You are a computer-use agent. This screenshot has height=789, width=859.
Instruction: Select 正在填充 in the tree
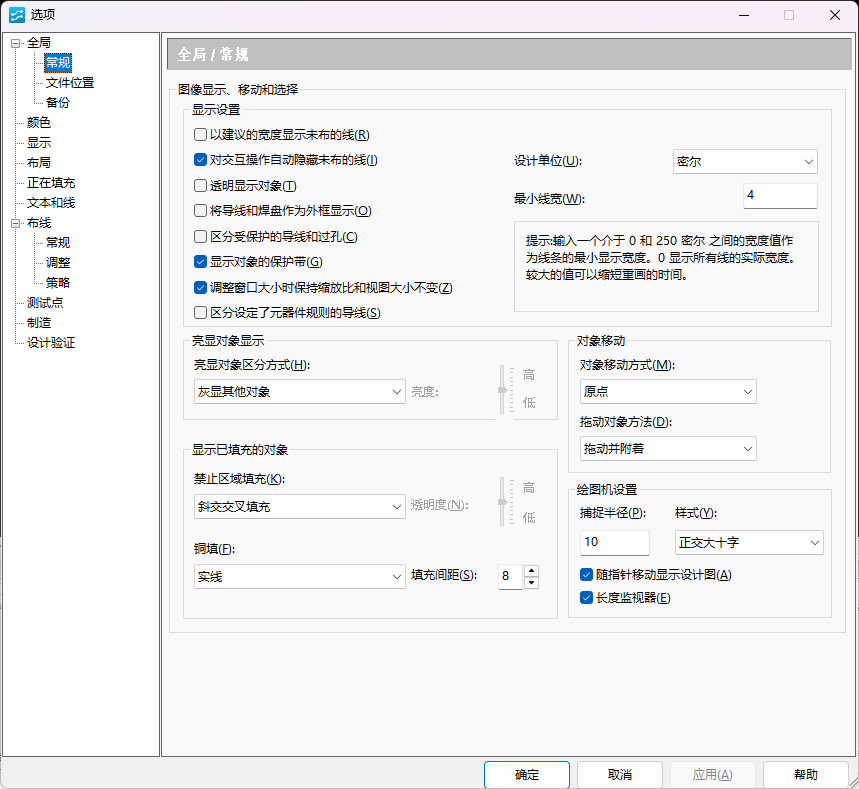(51, 183)
